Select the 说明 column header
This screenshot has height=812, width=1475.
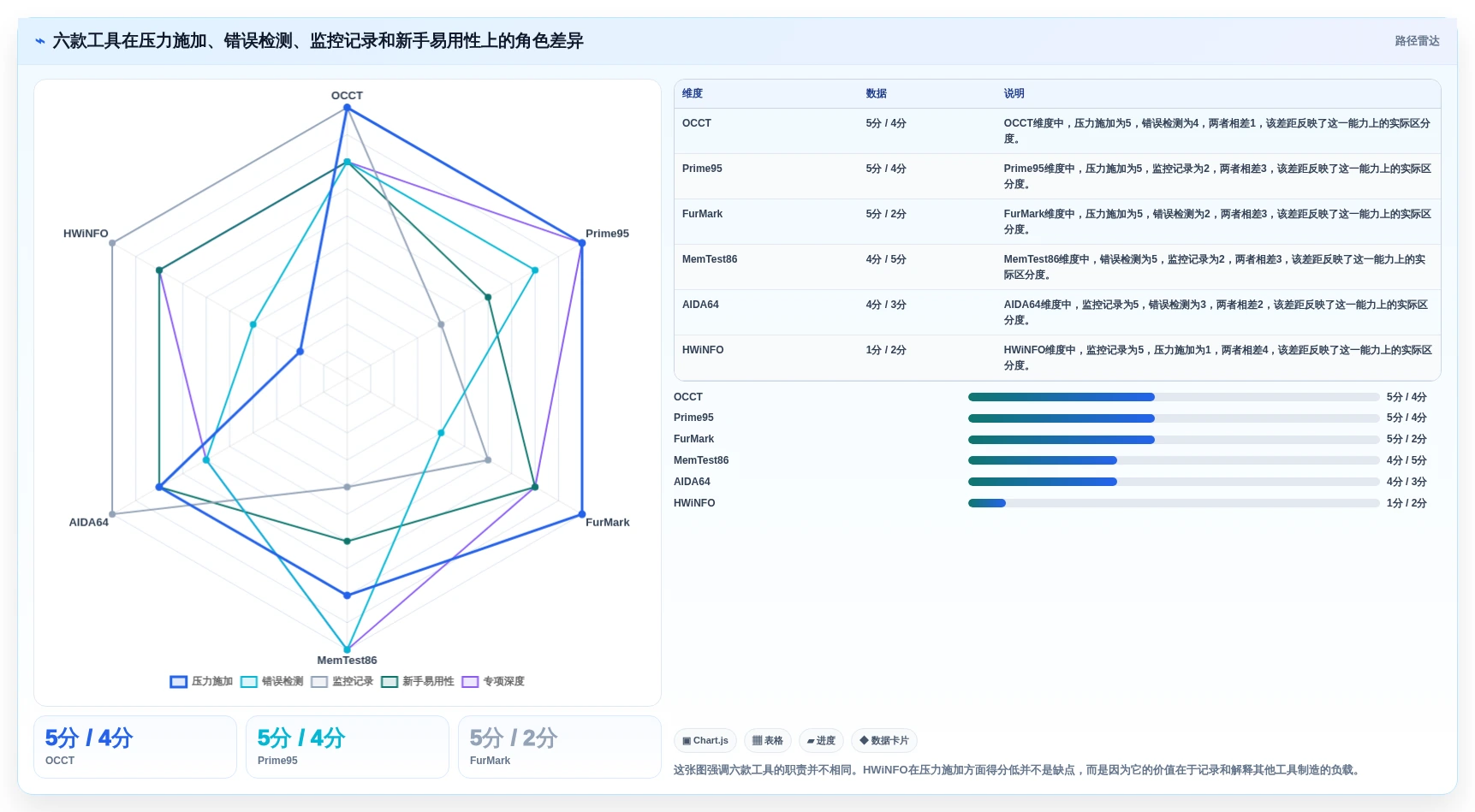(1014, 93)
